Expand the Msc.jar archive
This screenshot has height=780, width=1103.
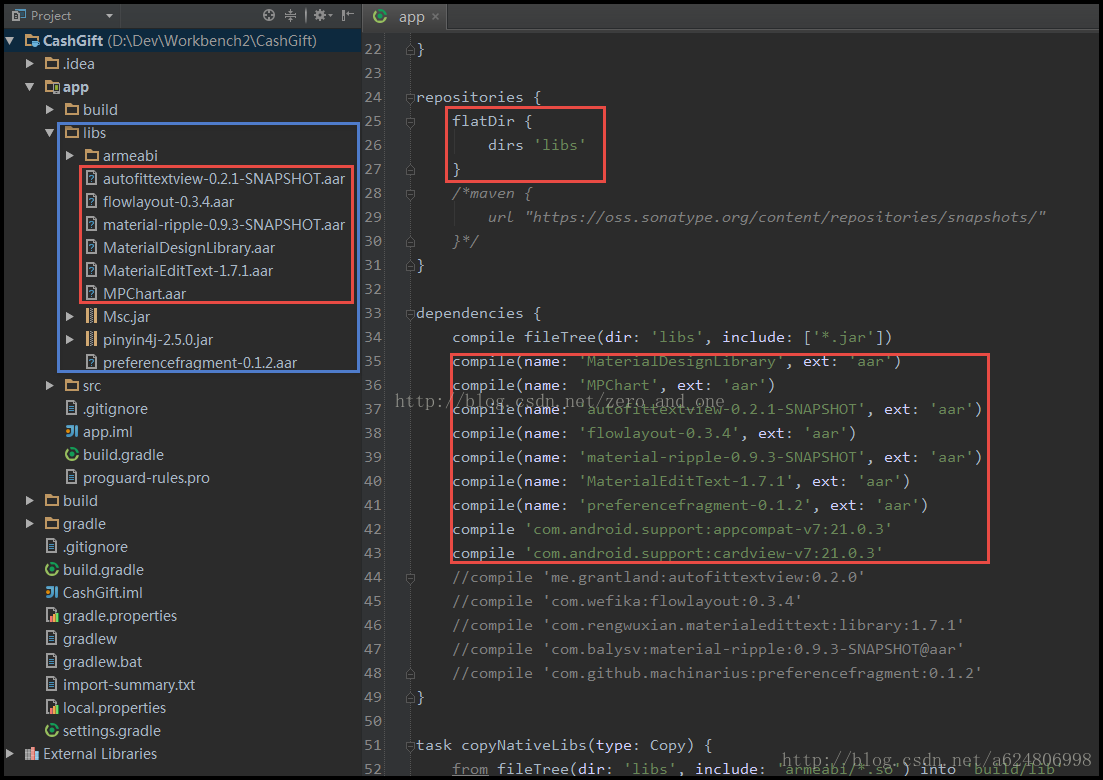pyautogui.click(x=70, y=317)
